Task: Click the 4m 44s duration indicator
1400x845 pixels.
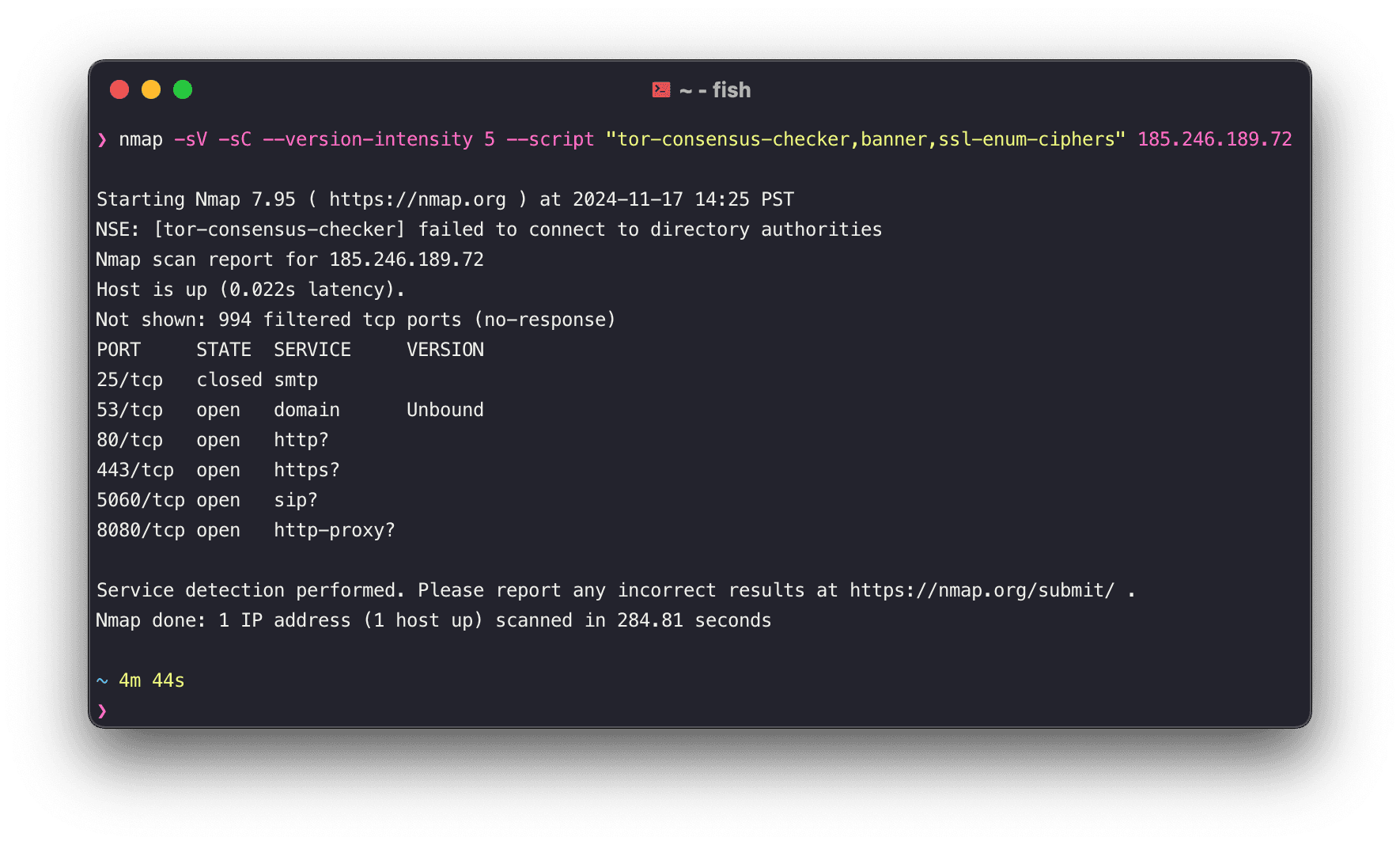Action: tap(152, 680)
